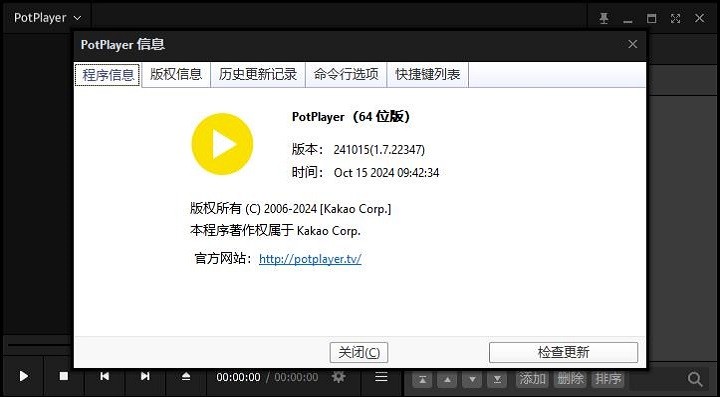This screenshot has width=720, height=397.
Task: Click the 检查更新 button
Action: 563,352
